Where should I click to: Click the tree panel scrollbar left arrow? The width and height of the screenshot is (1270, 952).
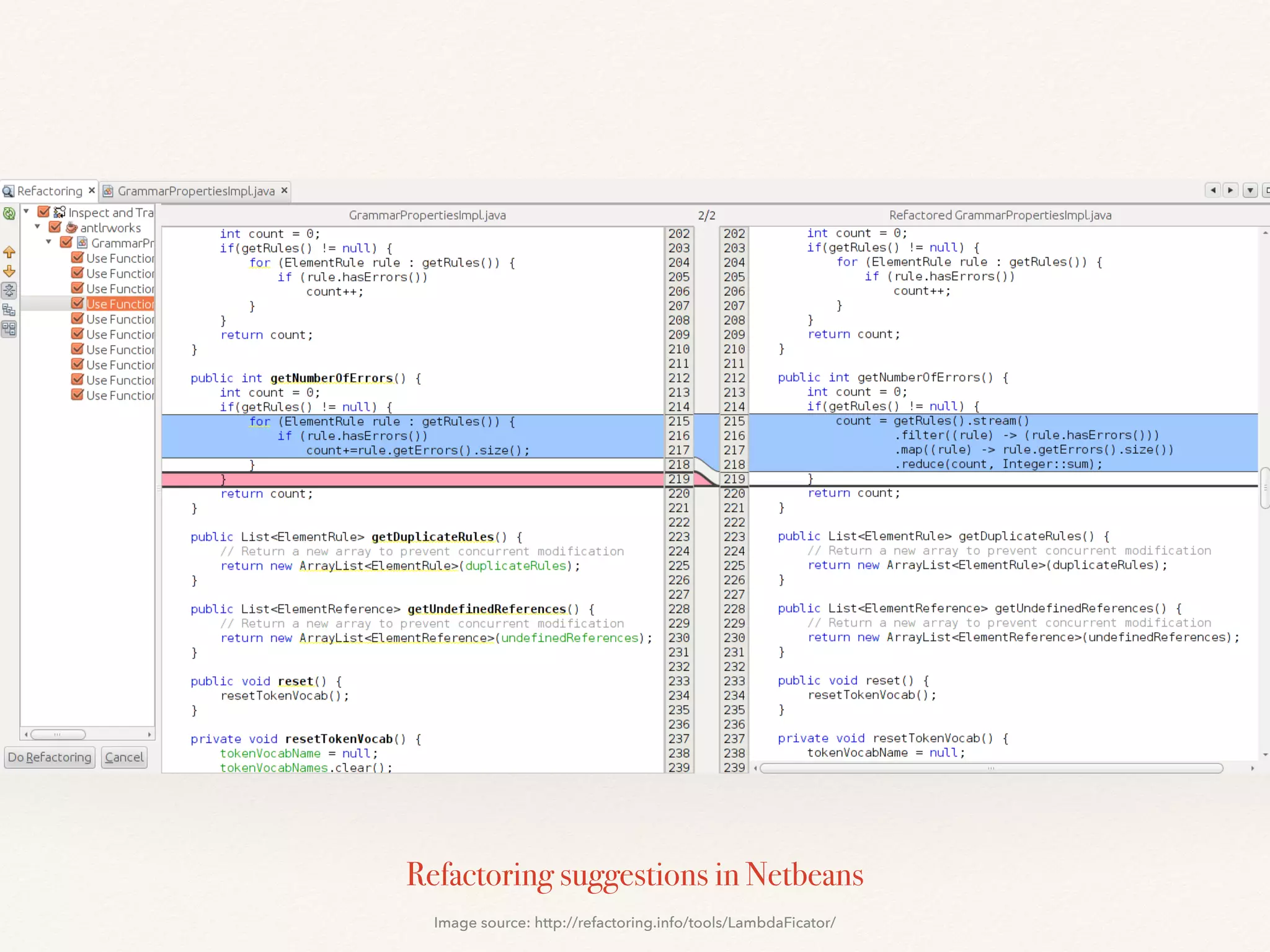[x=25, y=734]
